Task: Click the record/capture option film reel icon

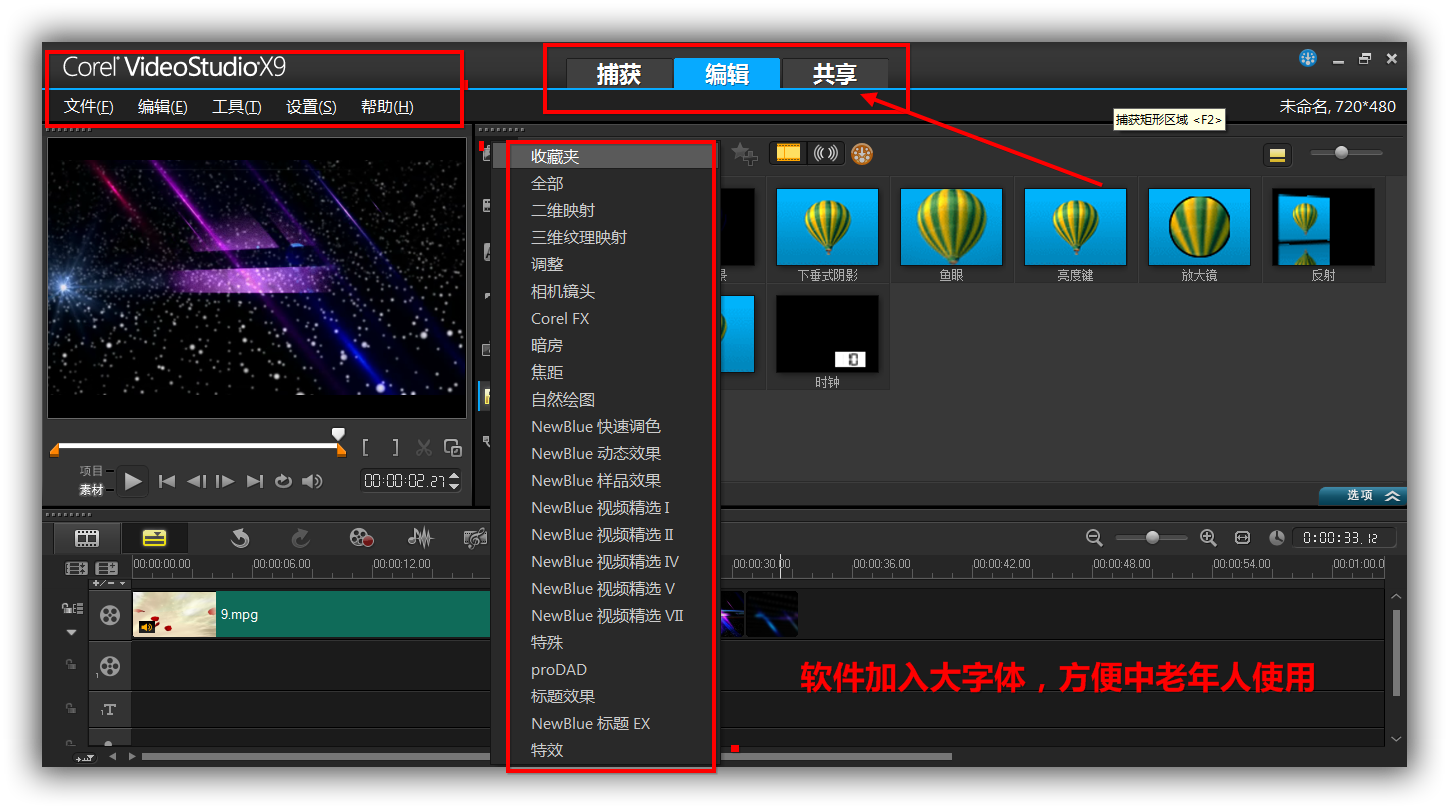Action: click(361, 538)
